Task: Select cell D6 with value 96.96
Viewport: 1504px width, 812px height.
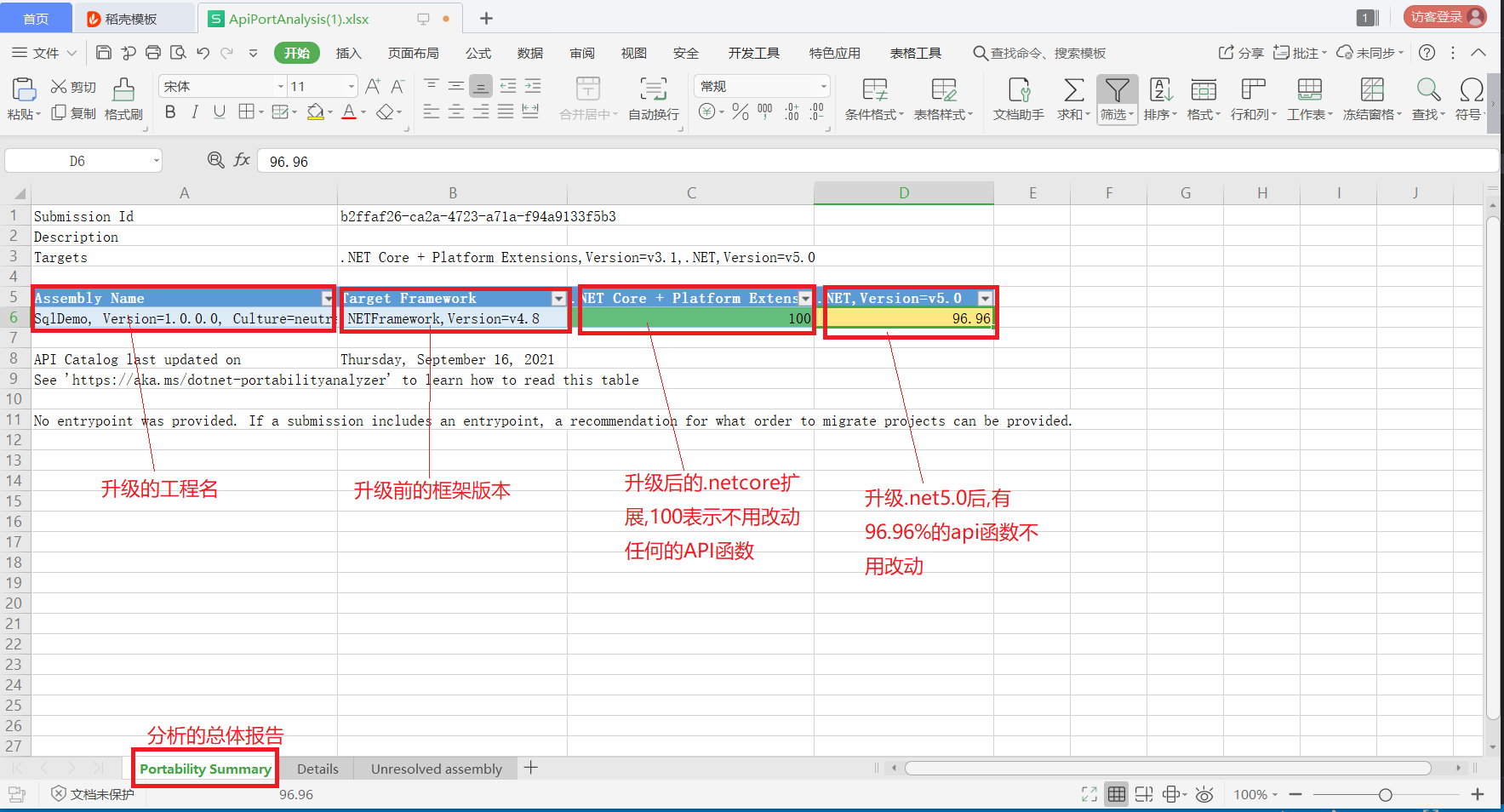Action: (904, 318)
